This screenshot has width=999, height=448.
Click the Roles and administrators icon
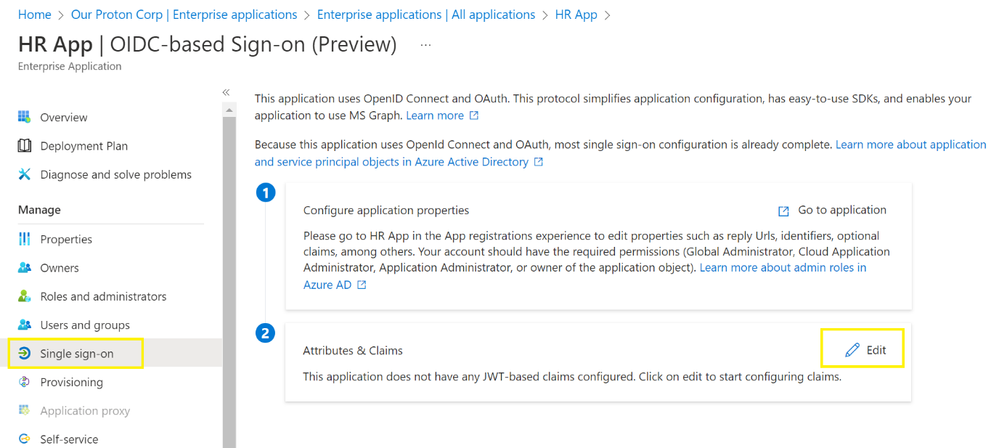click(x=24, y=296)
